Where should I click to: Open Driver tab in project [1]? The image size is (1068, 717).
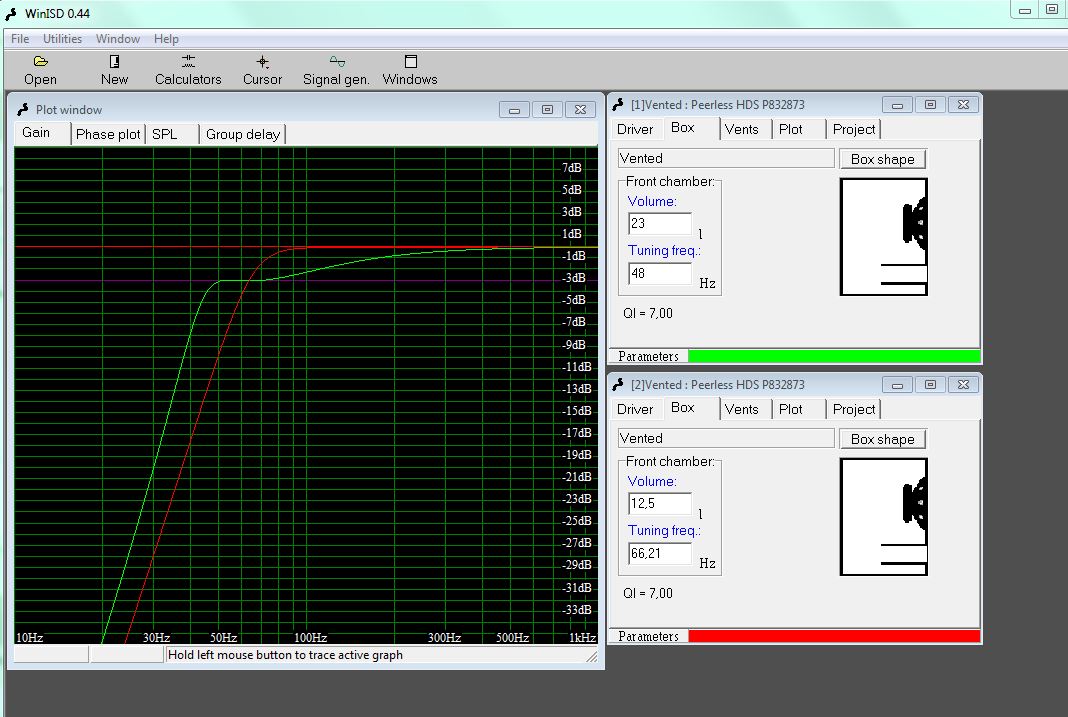(635, 129)
